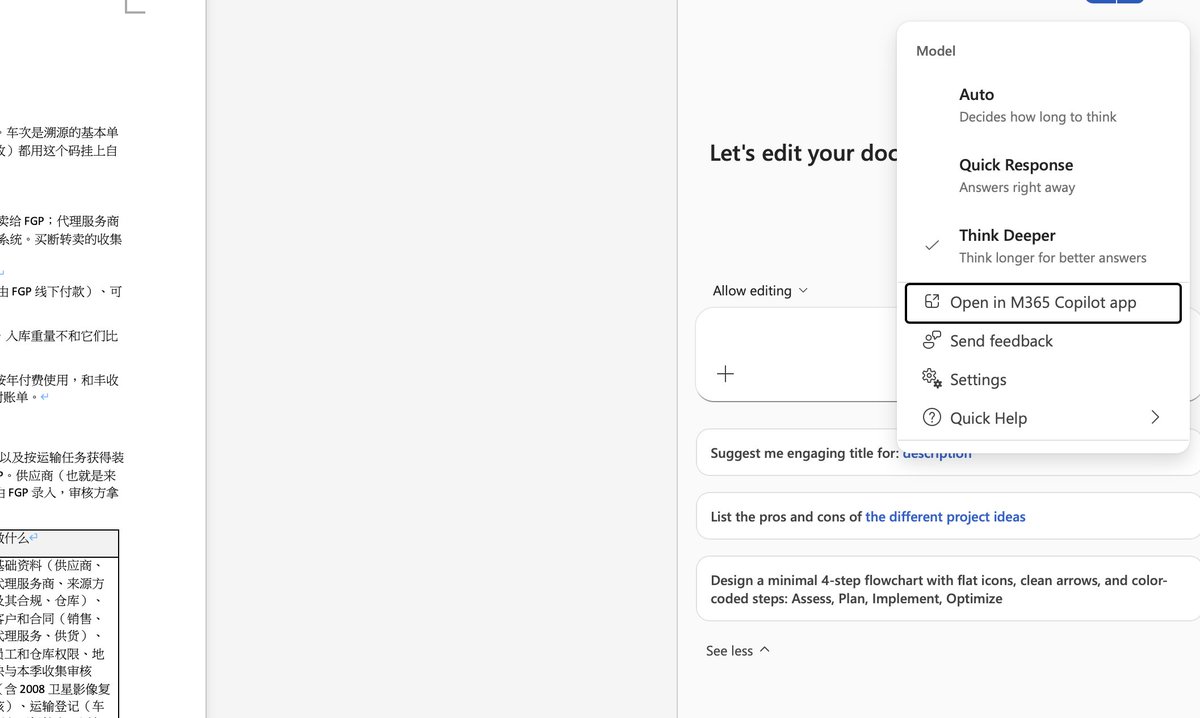Screen dimensions: 1200x718
Task: Click the 'Model' menu section label
Action: [936, 51]
